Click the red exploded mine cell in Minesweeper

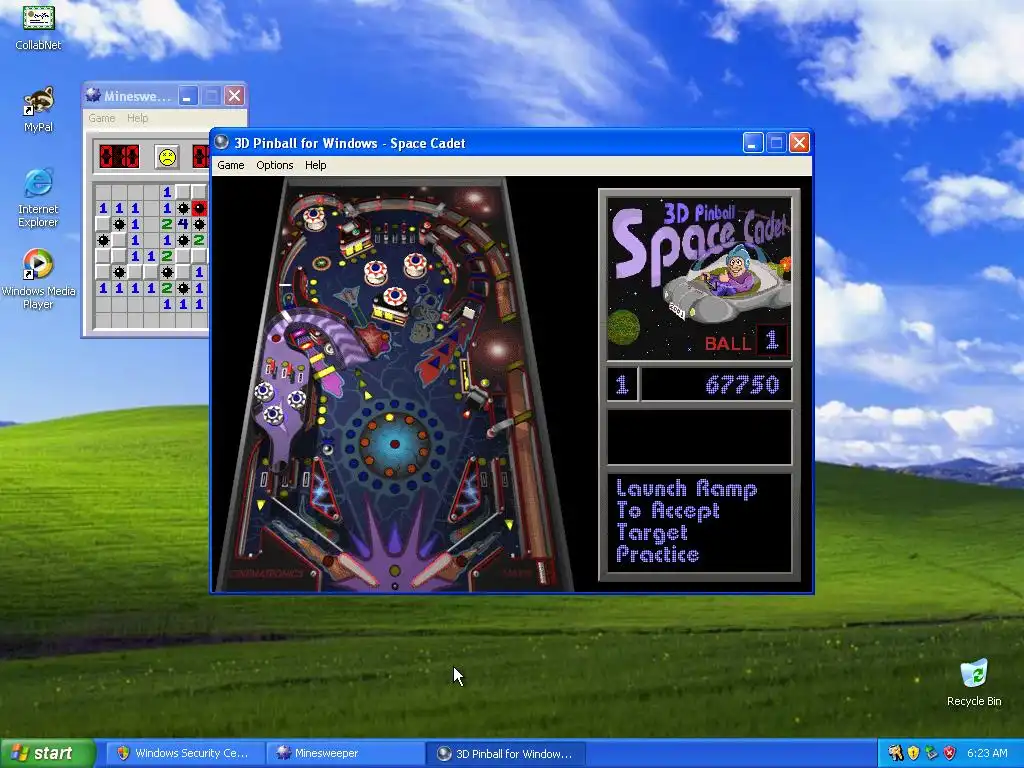(x=199, y=208)
